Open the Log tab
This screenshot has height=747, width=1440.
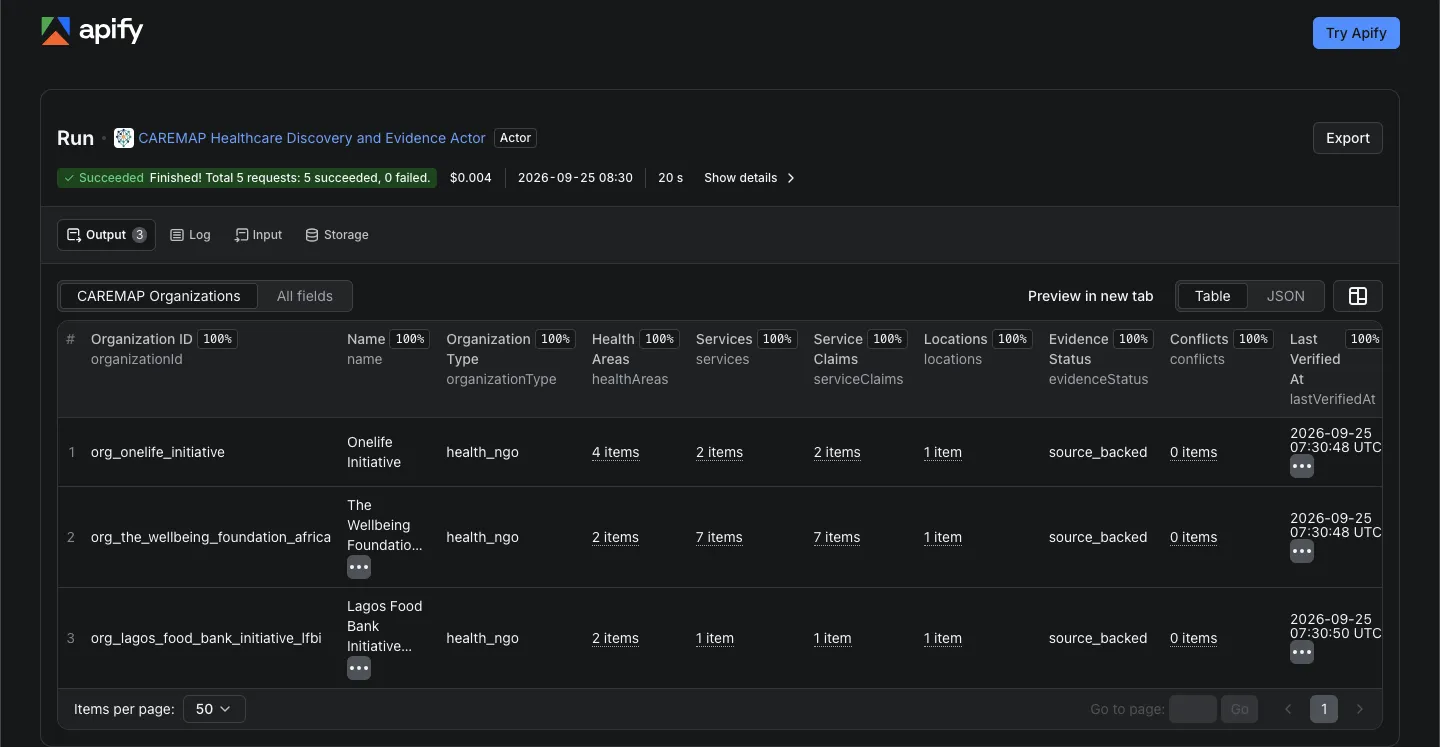[190, 235]
